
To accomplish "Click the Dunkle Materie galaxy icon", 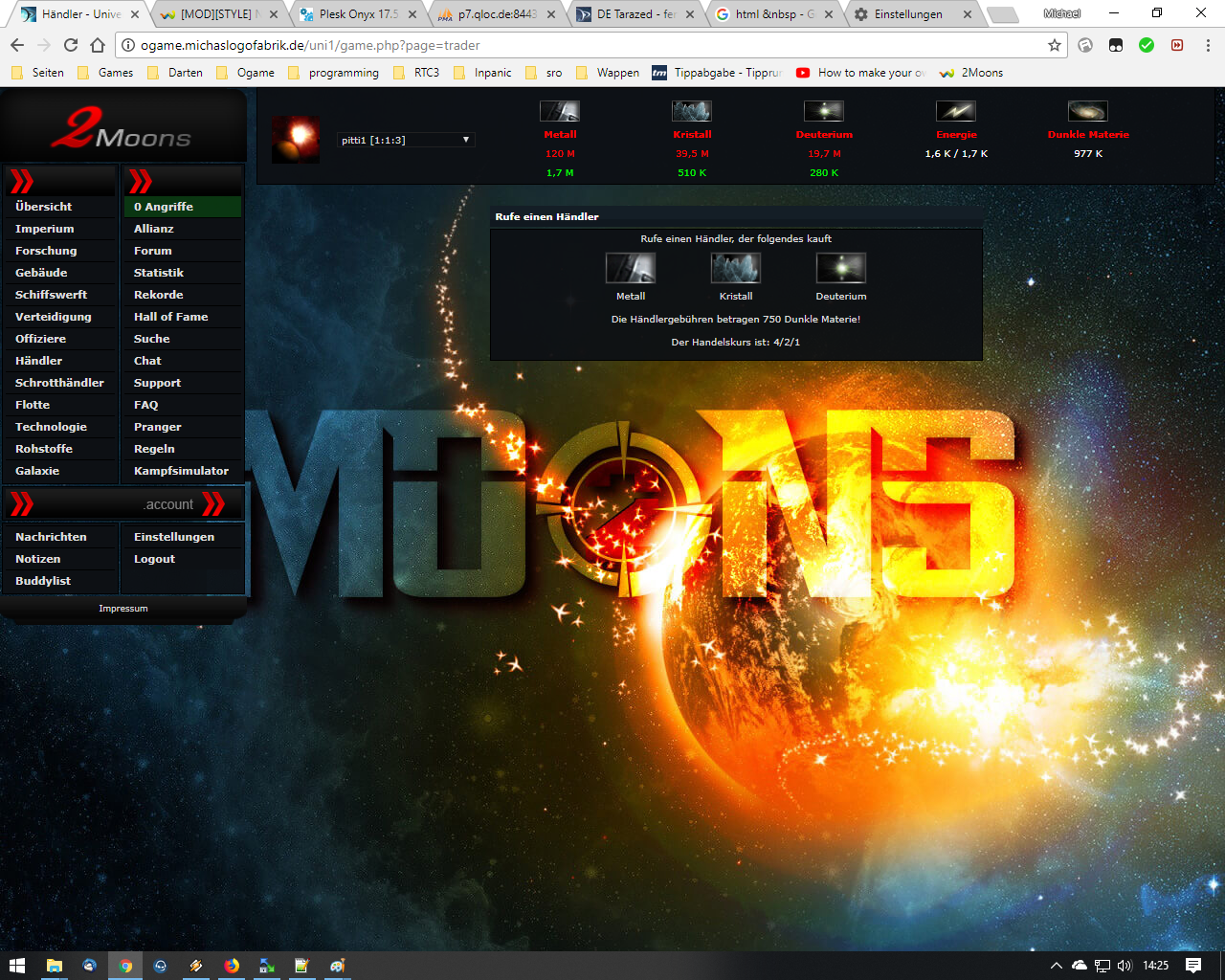I will click(x=1088, y=111).
